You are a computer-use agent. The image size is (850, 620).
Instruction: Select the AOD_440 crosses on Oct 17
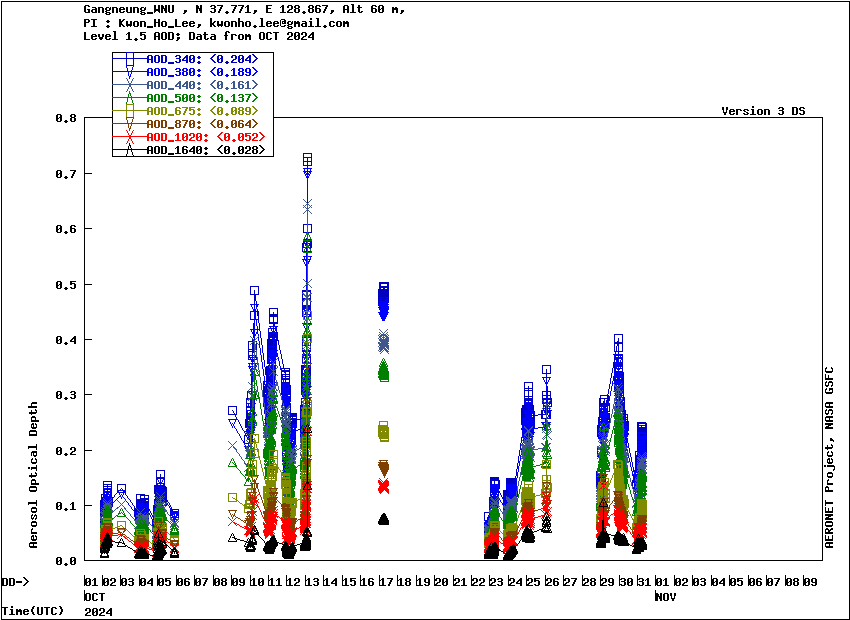point(384,342)
